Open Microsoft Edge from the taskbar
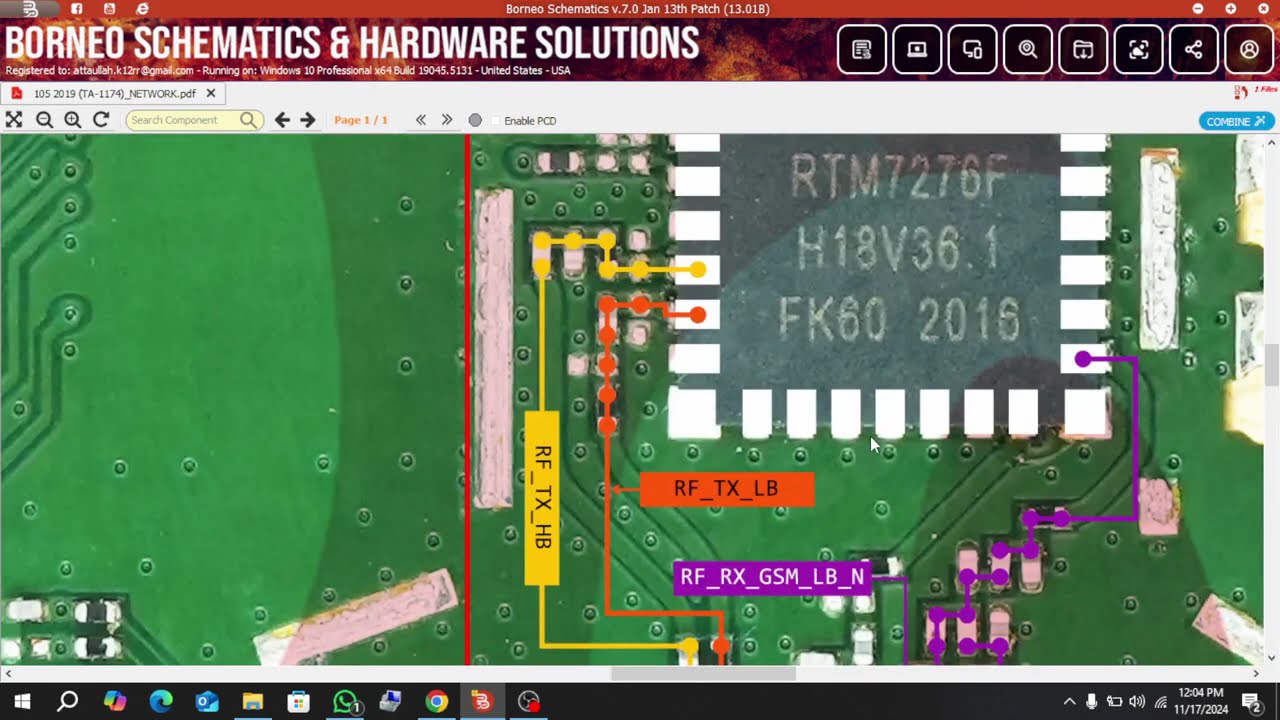 161,701
